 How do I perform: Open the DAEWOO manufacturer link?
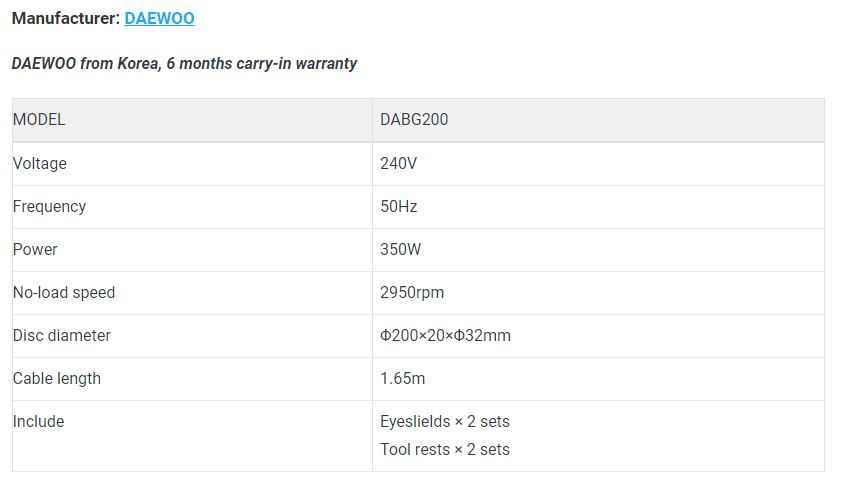[x=159, y=18]
